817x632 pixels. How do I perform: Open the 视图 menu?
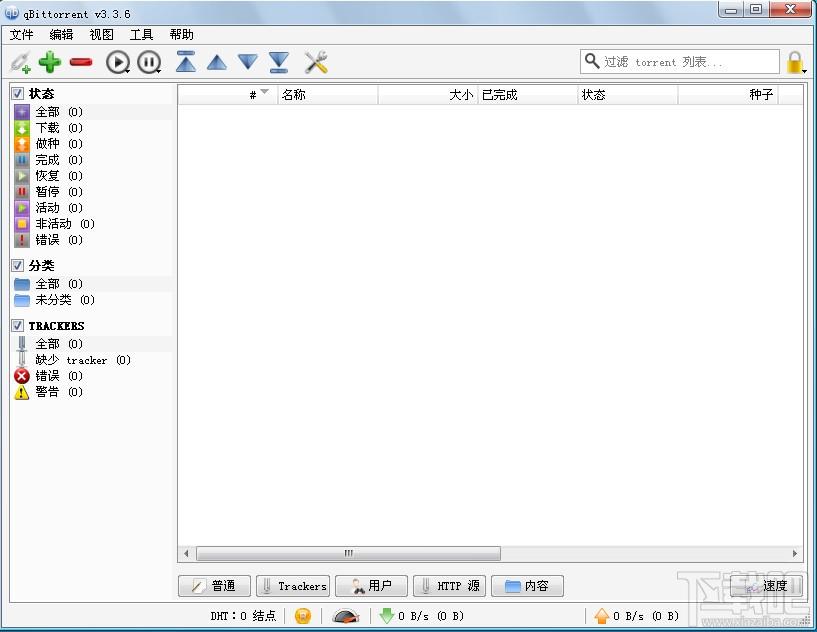(102, 35)
